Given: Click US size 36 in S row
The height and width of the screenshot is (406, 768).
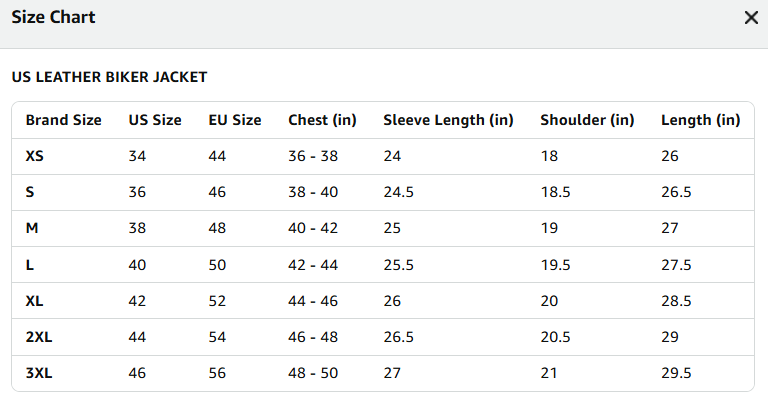Looking at the screenshot, I should [x=137, y=192].
